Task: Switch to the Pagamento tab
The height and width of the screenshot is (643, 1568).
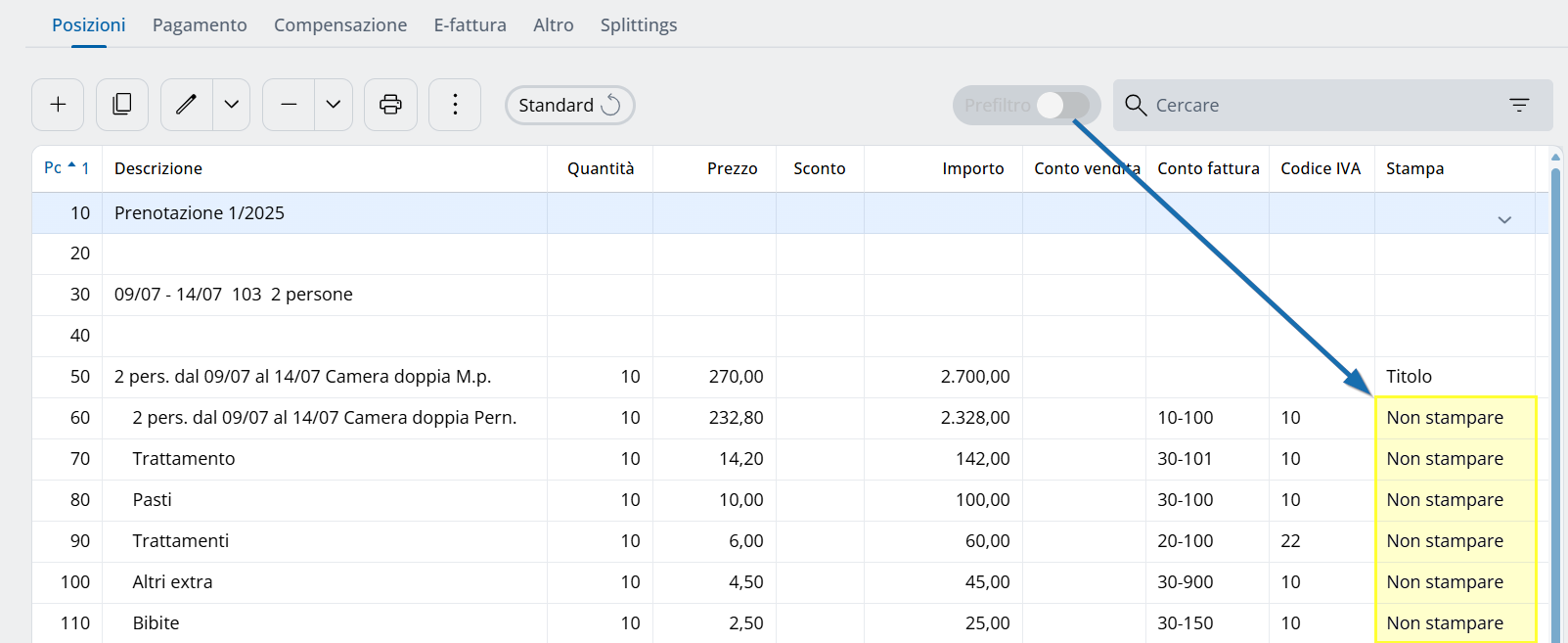Action: pos(200,25)
